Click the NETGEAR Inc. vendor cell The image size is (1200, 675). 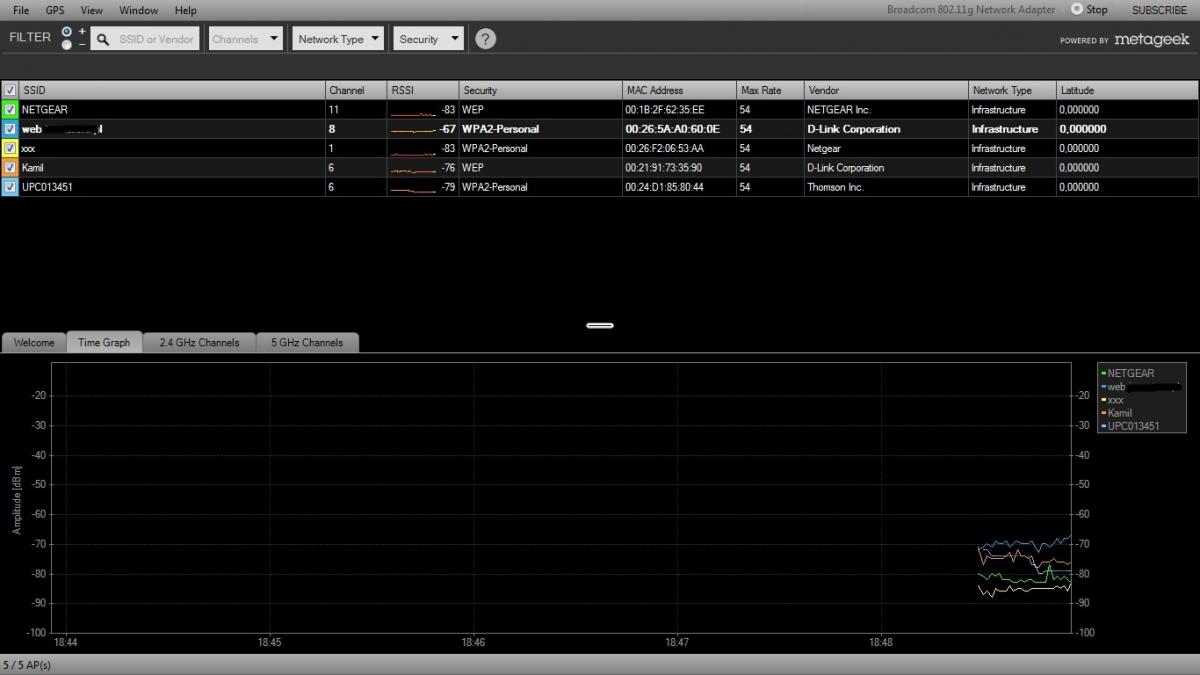[x=839, y=110]
